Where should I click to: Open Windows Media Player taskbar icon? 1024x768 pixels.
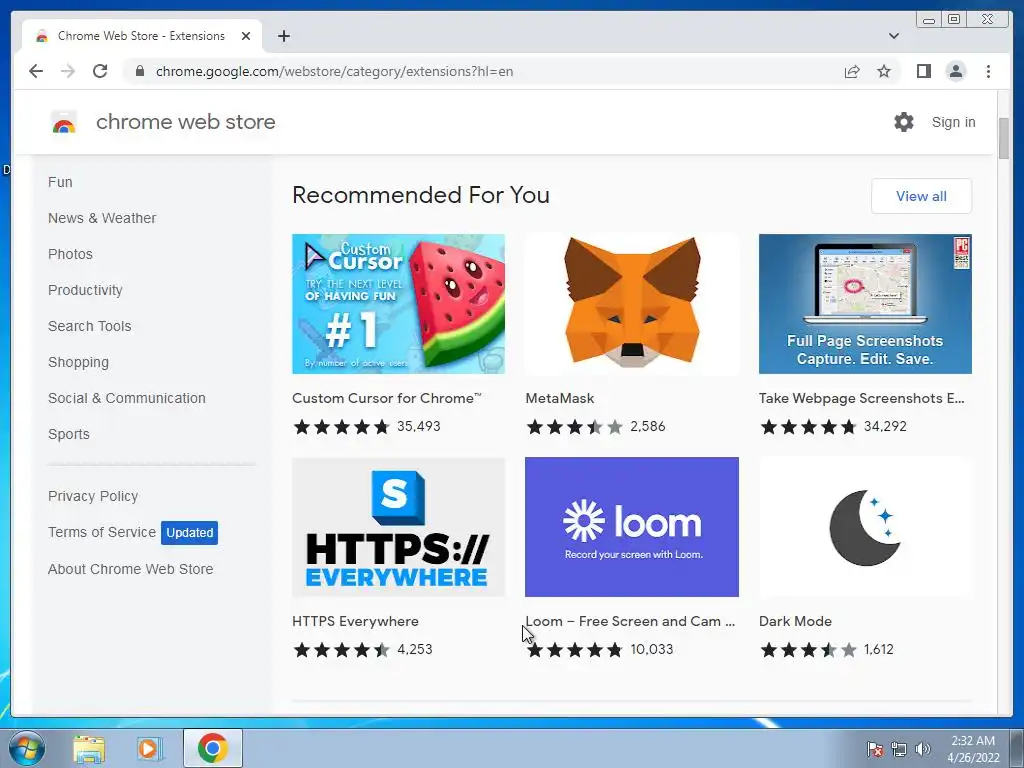pos(149,748)
